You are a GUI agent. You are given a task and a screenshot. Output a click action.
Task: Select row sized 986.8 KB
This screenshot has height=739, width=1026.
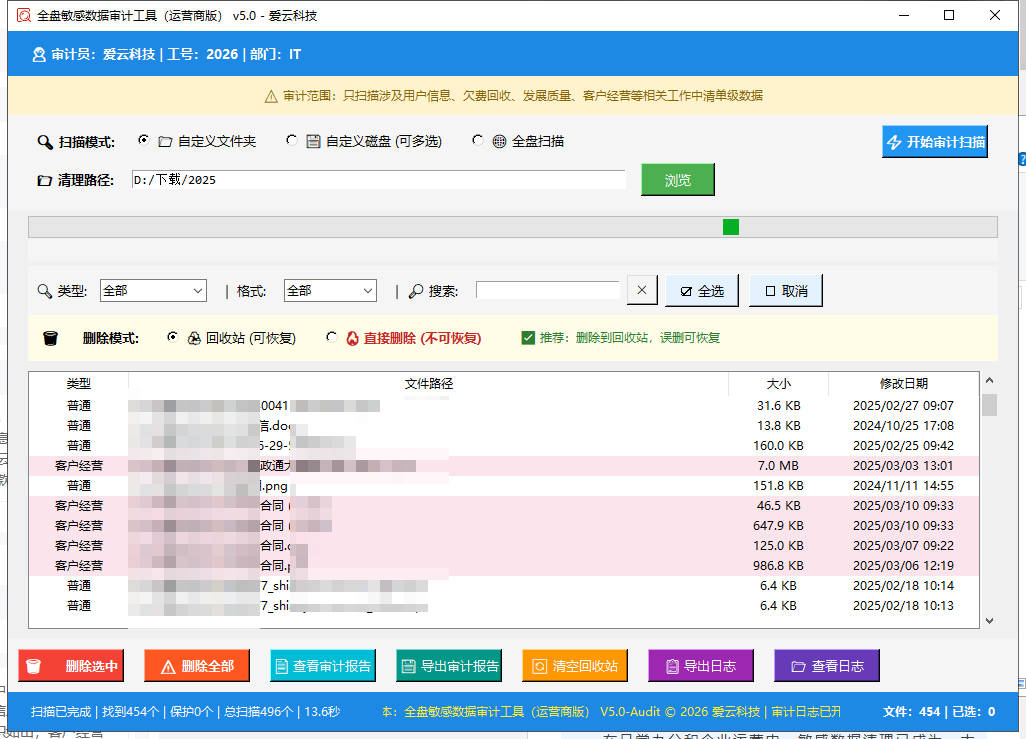504,566
